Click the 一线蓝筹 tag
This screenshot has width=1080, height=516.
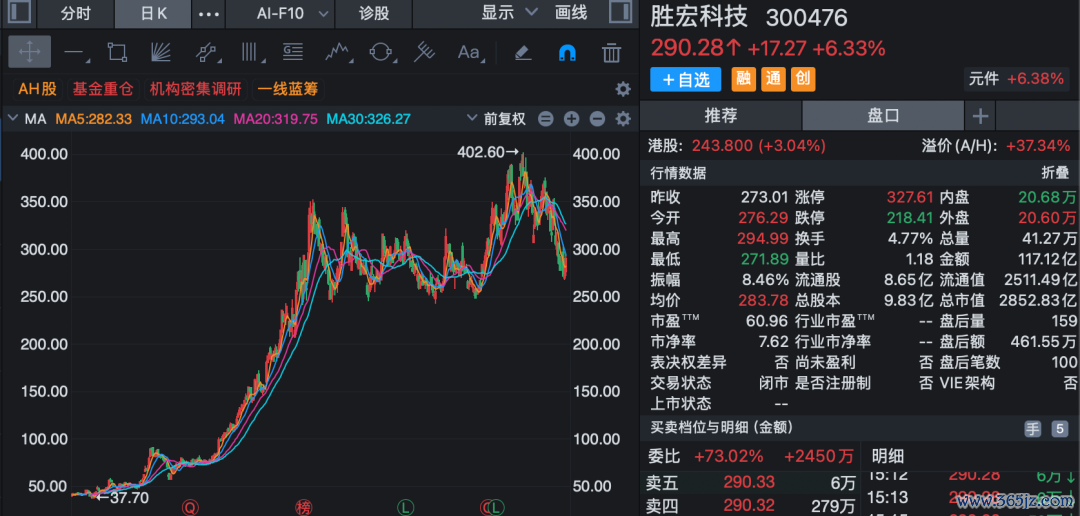tap(288, 89)
